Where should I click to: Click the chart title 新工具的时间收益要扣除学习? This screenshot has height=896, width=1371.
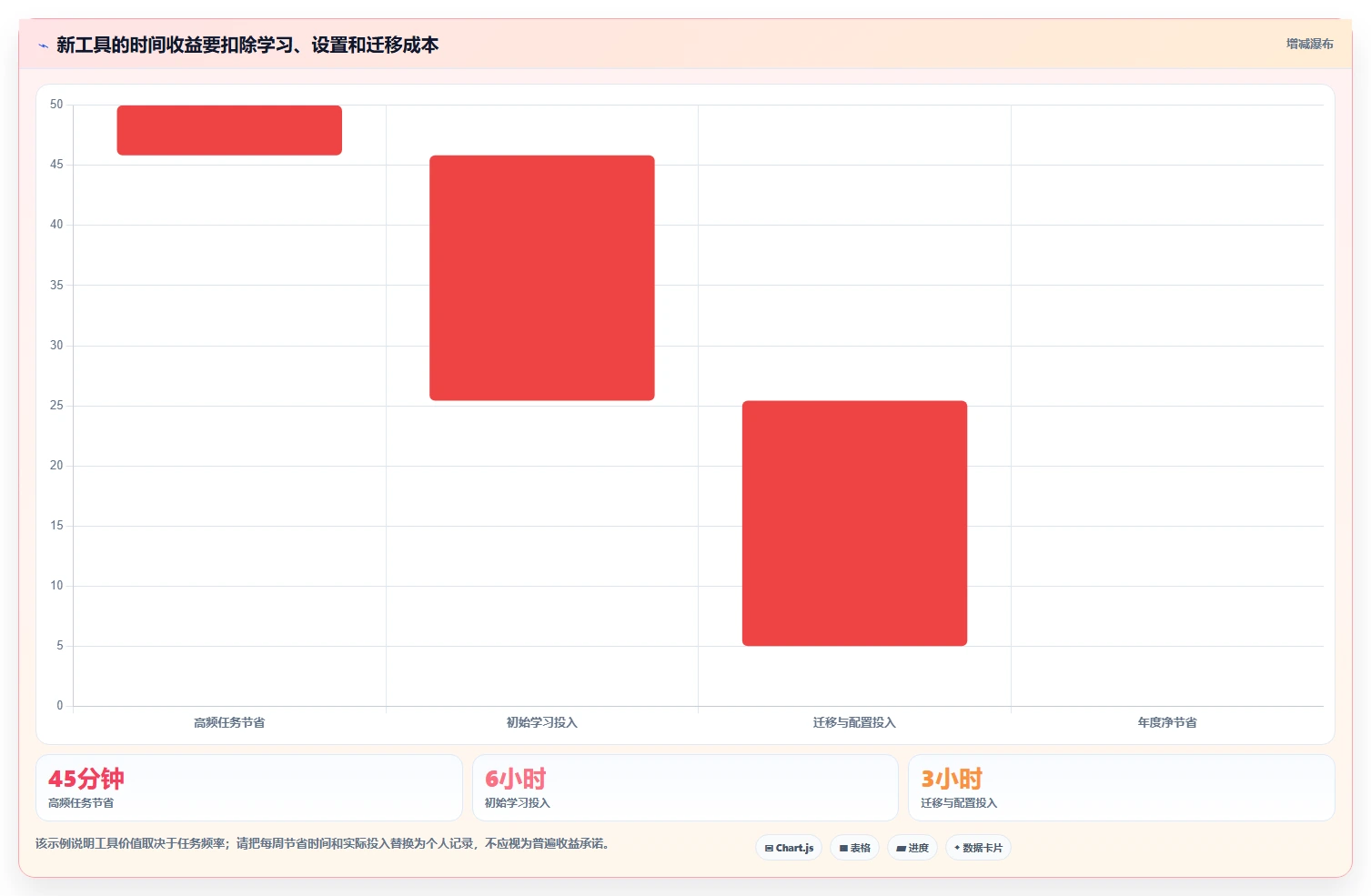click(247, 45)
